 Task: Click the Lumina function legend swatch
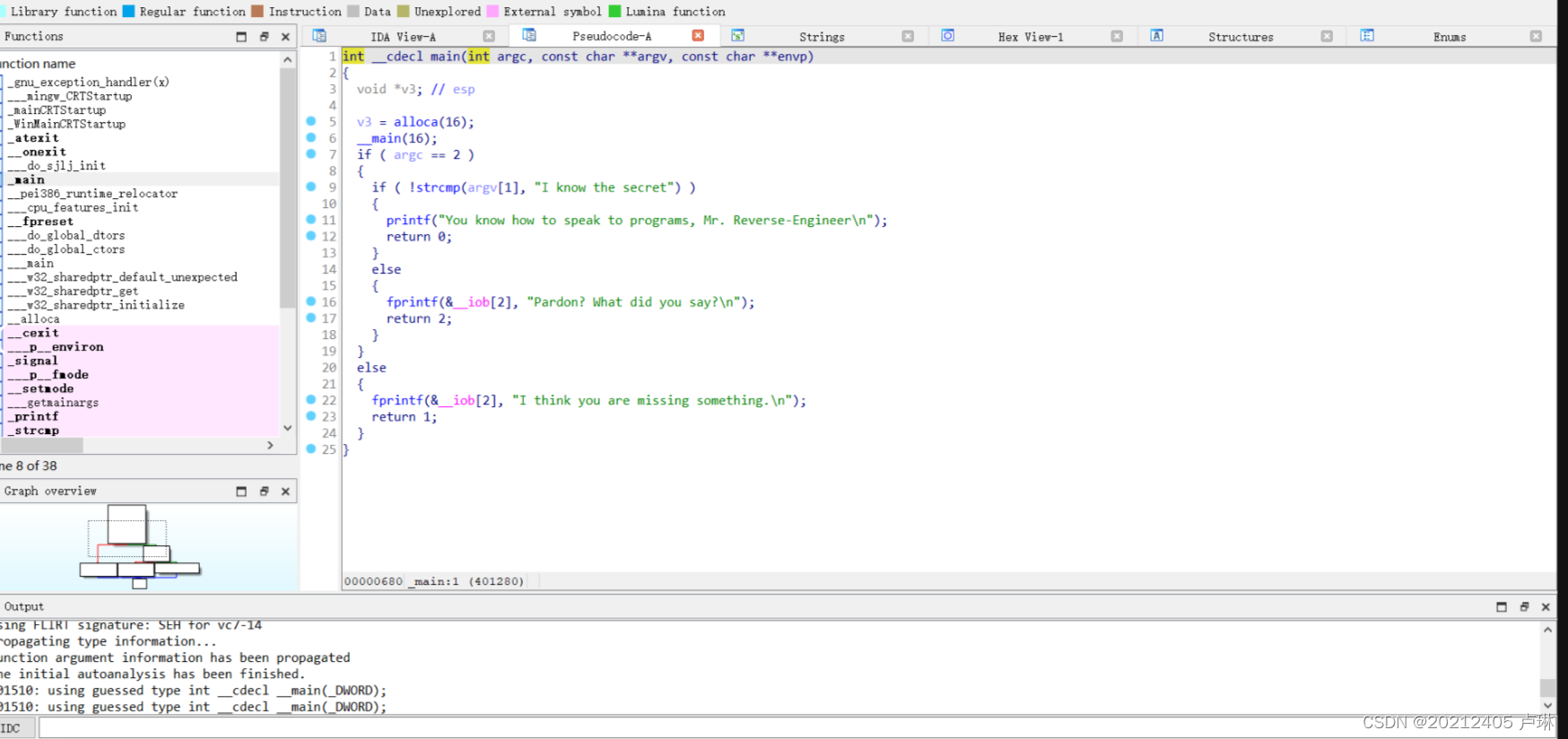(614, 12)
